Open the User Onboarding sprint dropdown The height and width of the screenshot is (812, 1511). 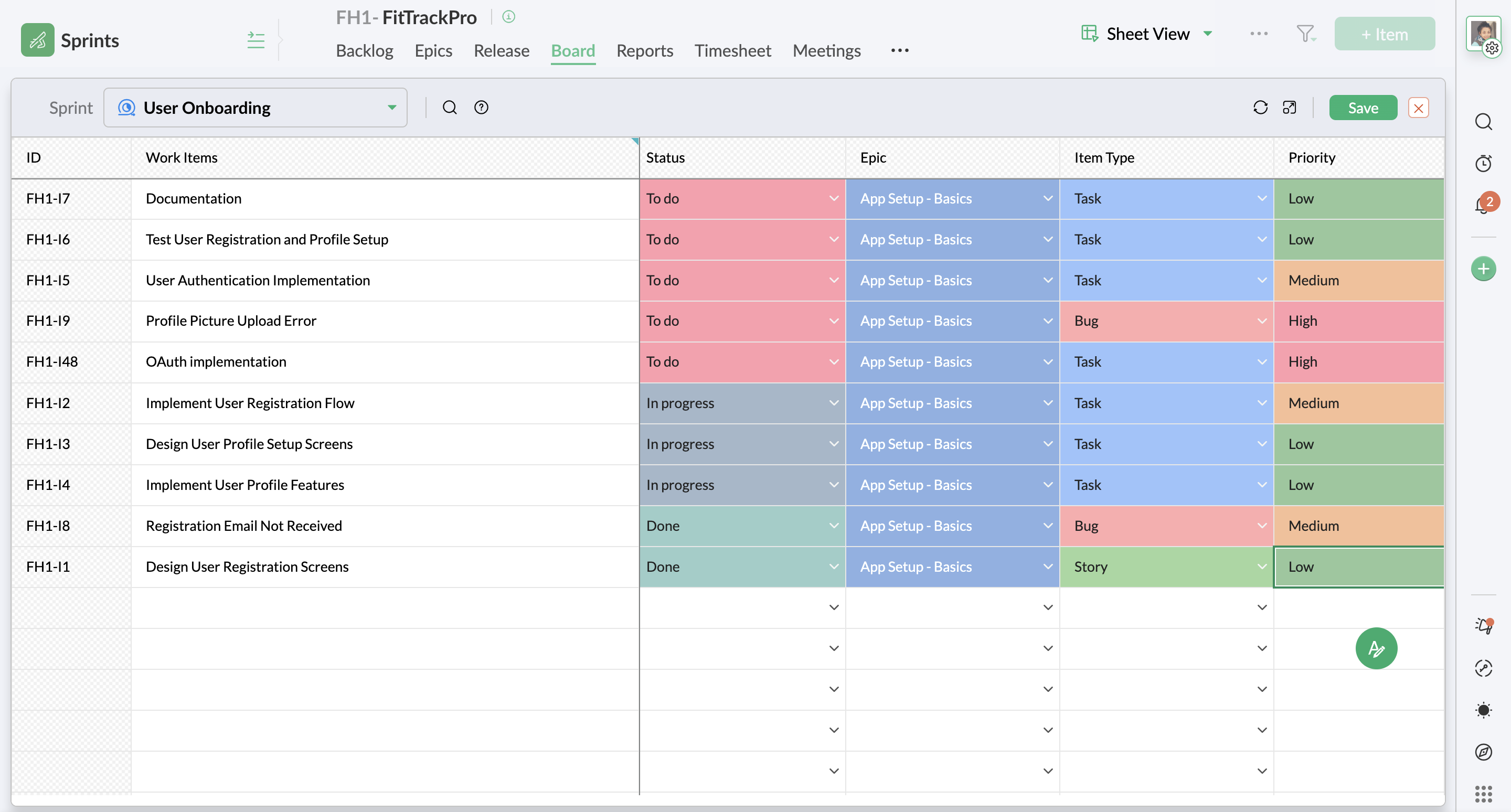tap(256, 108)
